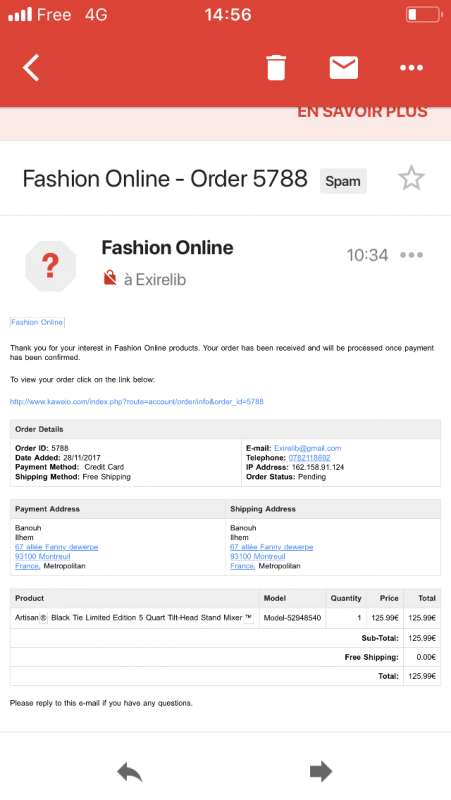This screenshot has height=800, width=451.
Task: Expand recipient details at à Exirelib
Action: pos(155,280)
